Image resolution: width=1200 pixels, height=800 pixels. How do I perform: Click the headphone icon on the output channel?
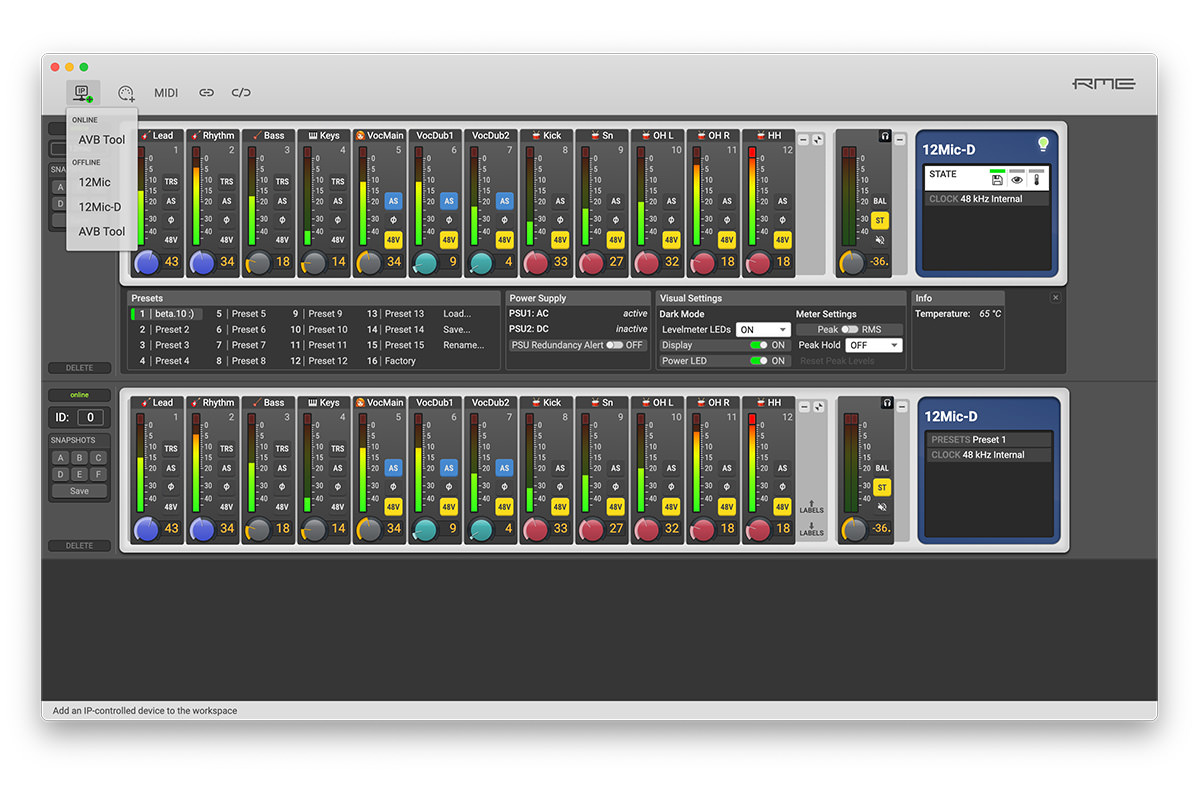(x=887, y=136)
